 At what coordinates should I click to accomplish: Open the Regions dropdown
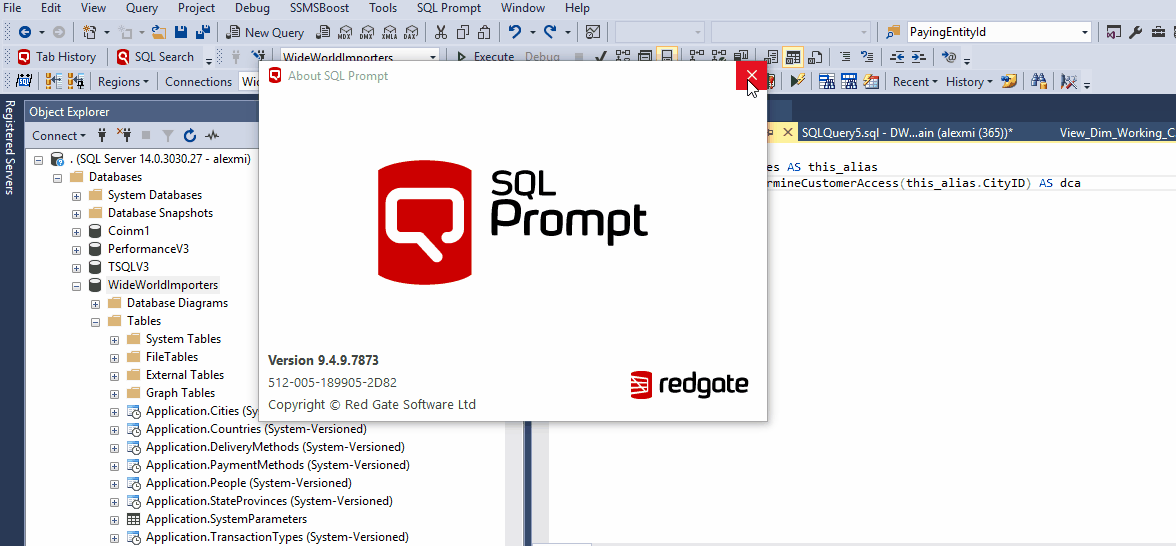(x=123, y=82)
